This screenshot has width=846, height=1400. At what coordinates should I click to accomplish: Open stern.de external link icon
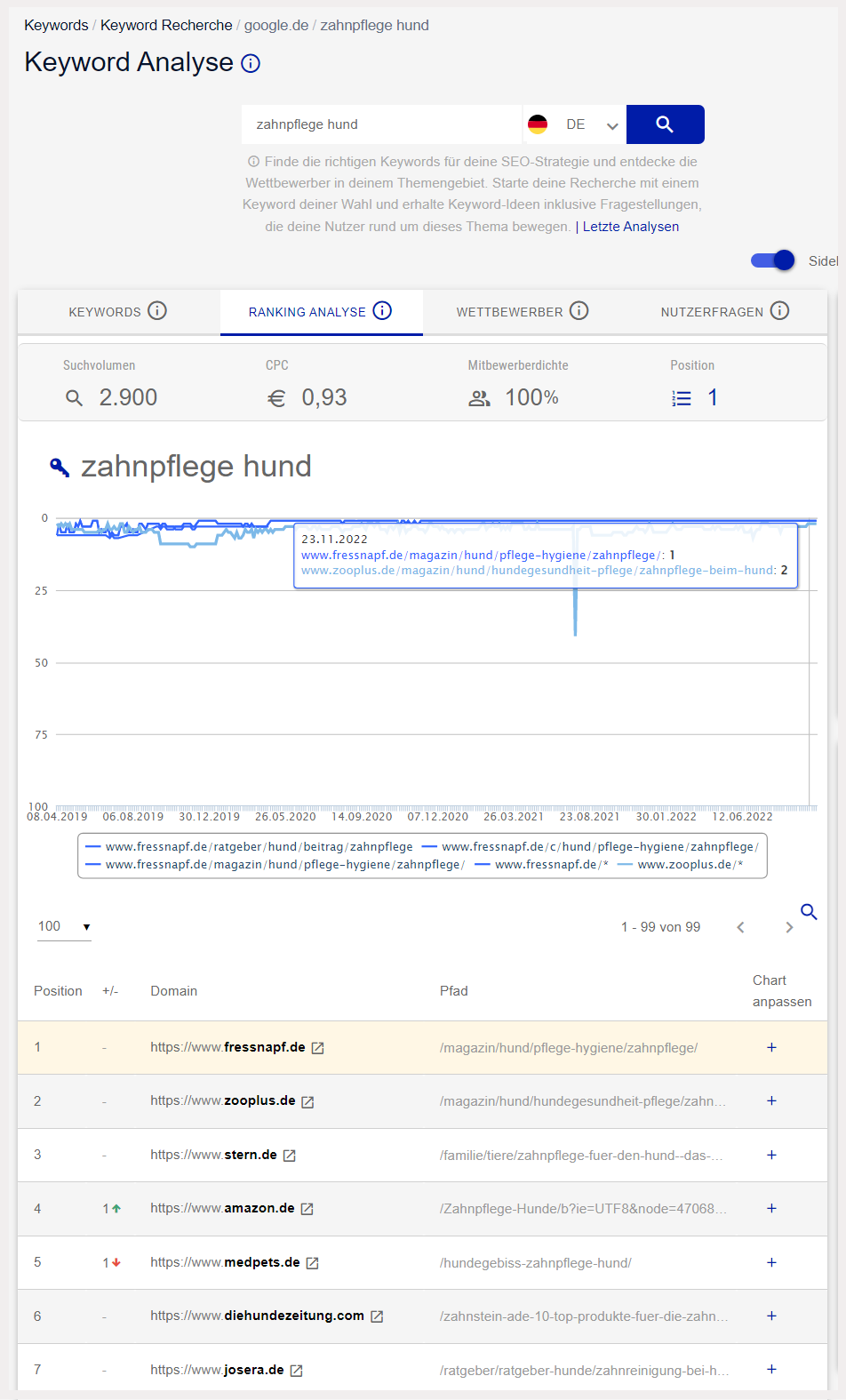(x=290, y=1156)
